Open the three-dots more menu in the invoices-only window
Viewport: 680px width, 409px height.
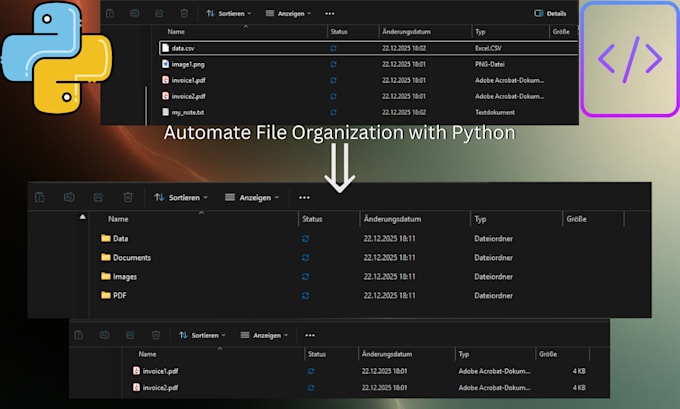point(310,335)
